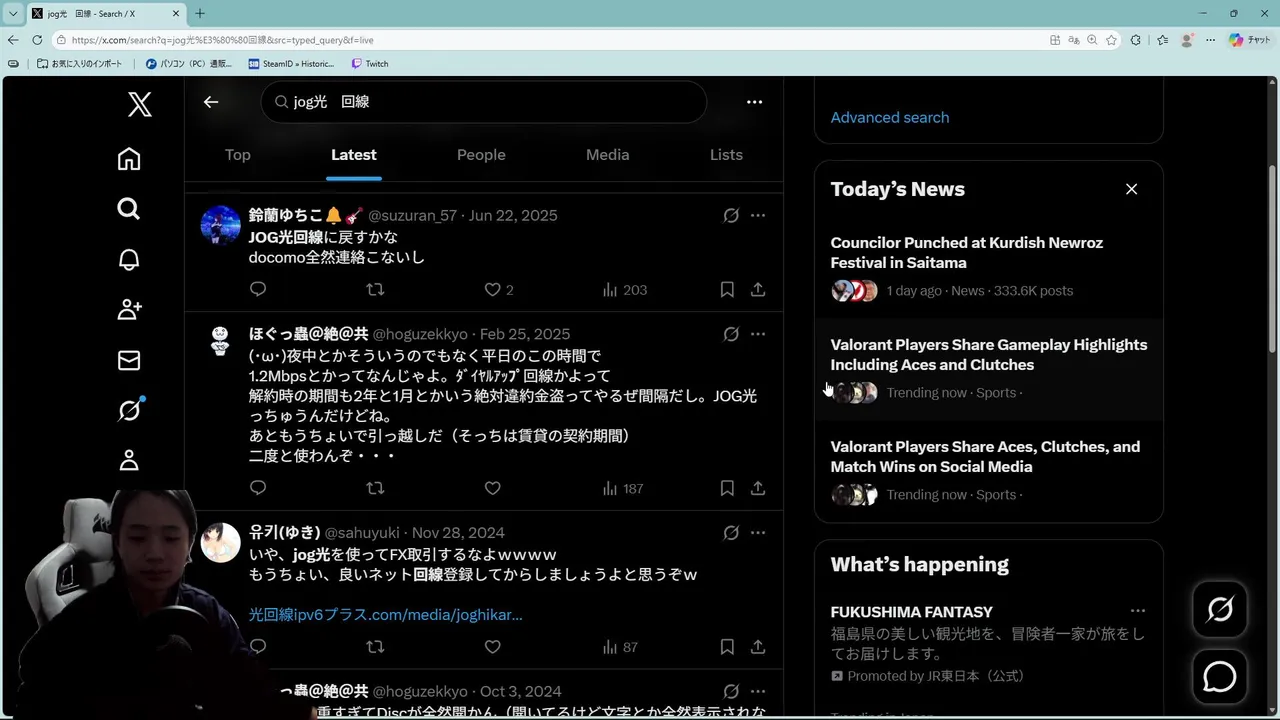The height and width of the screenshot is (720, 1280).
Task: Open FUKUSHIMA FANTASY promoted trend
Action: coord(989,644)
